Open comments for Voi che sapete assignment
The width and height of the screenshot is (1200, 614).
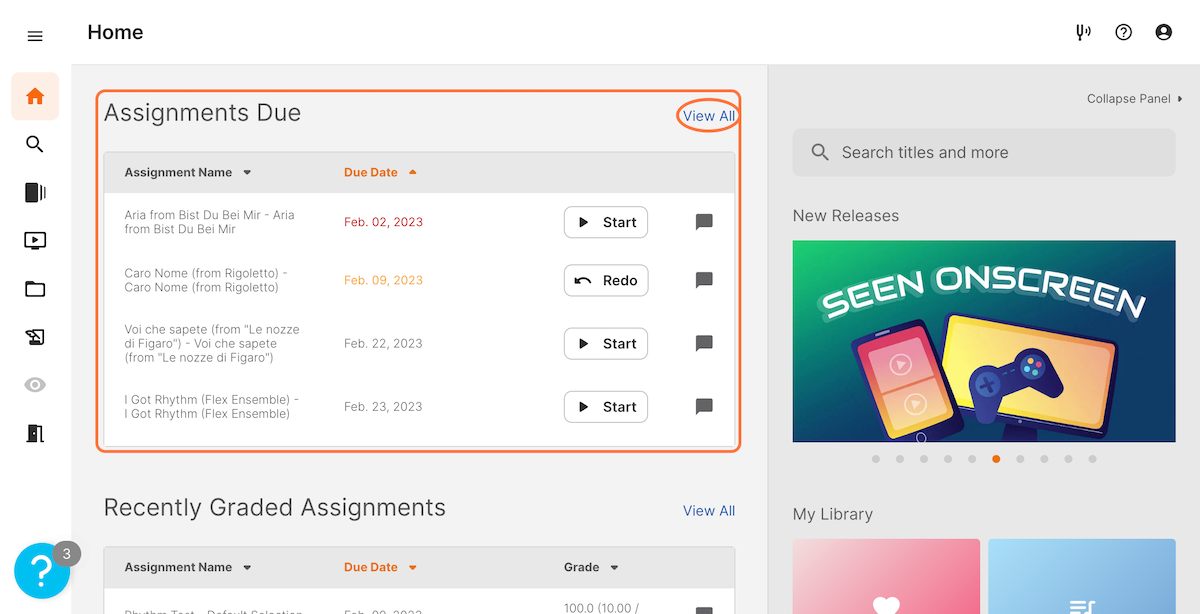coord(704,344)
